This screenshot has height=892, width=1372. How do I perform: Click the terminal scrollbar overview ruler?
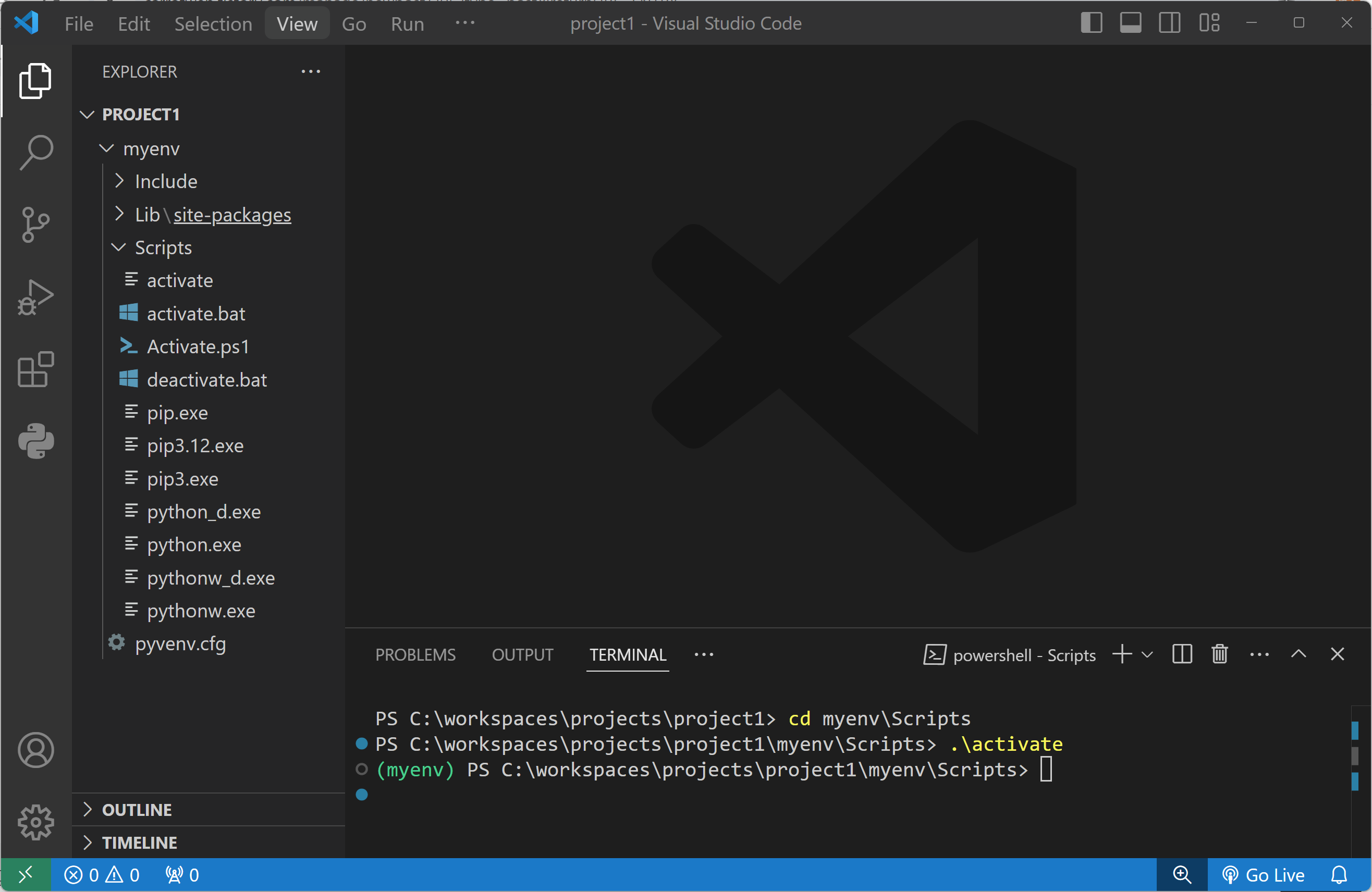[x=1355, y=756]
